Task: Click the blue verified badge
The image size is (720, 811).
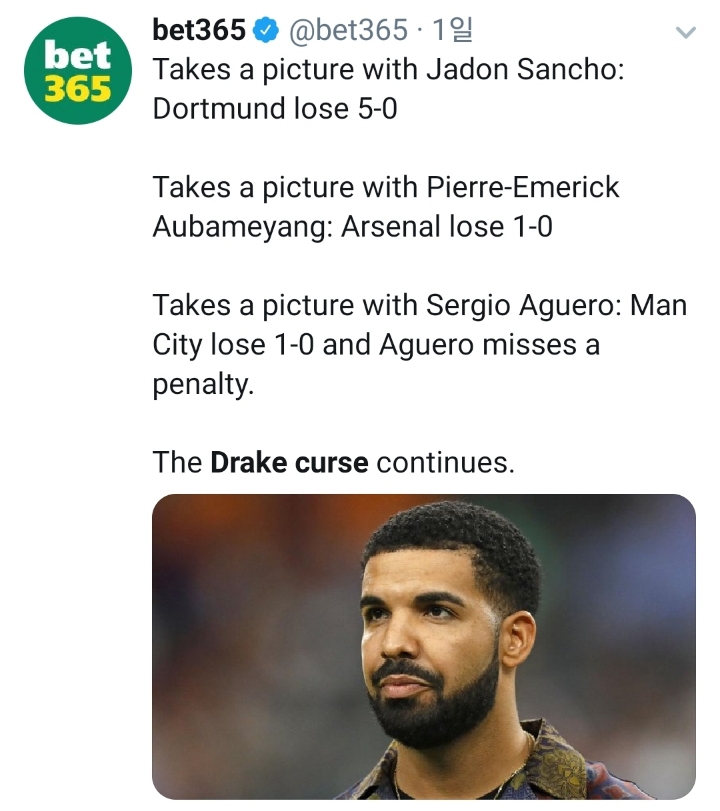Action: (266, 31)
